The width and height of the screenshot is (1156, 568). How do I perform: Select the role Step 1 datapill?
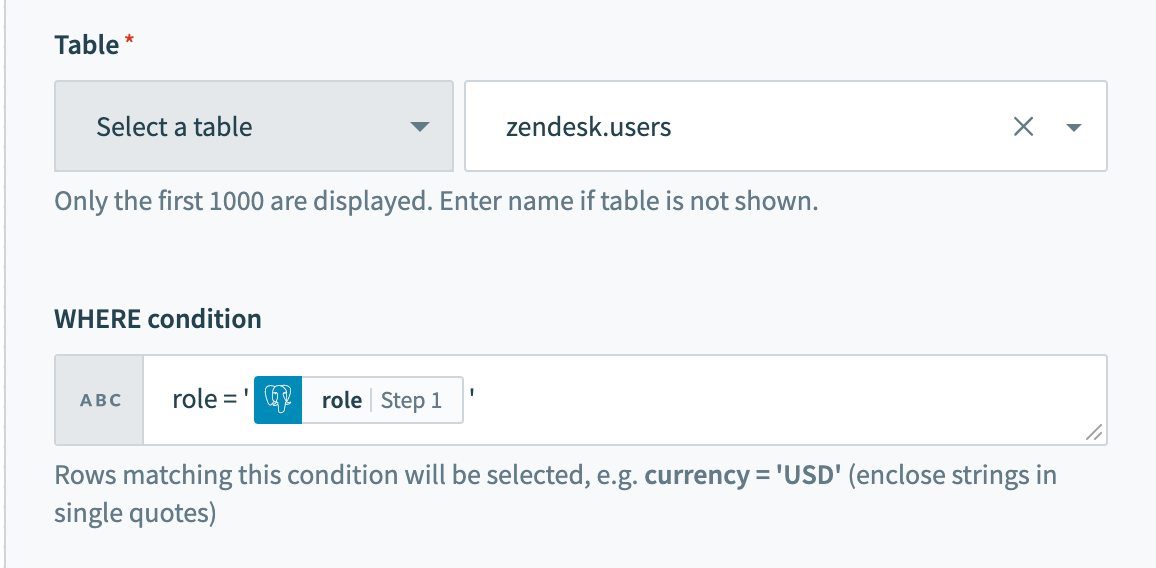(359, 400)
